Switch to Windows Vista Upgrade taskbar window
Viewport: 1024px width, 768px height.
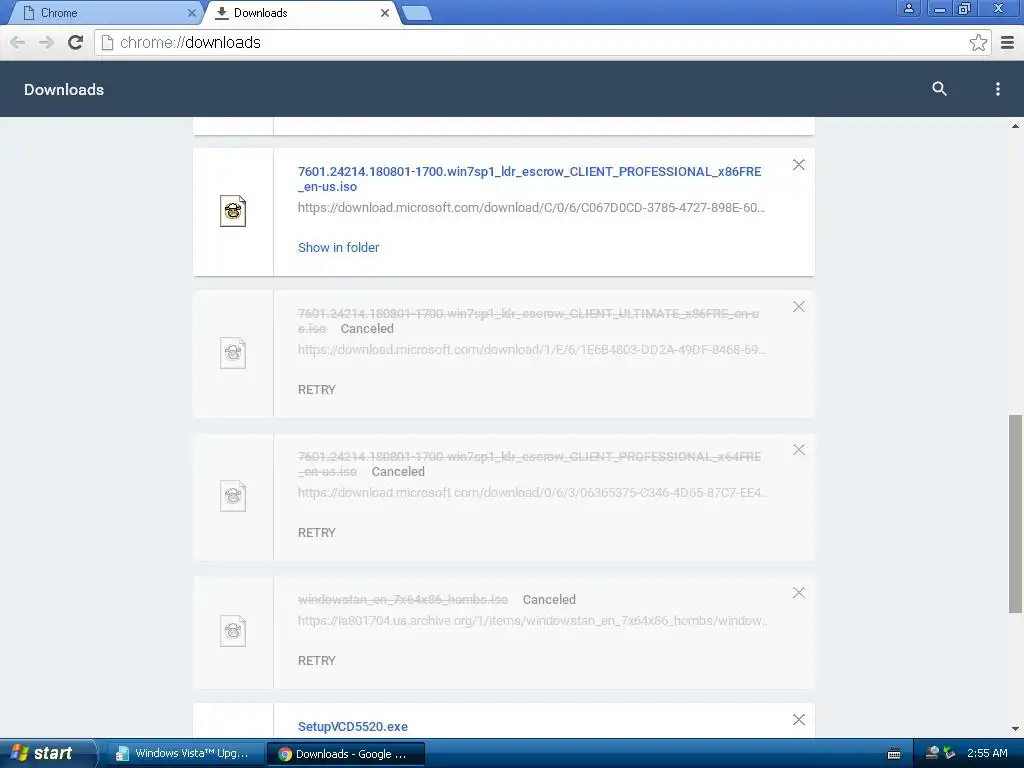click(185, 754)
